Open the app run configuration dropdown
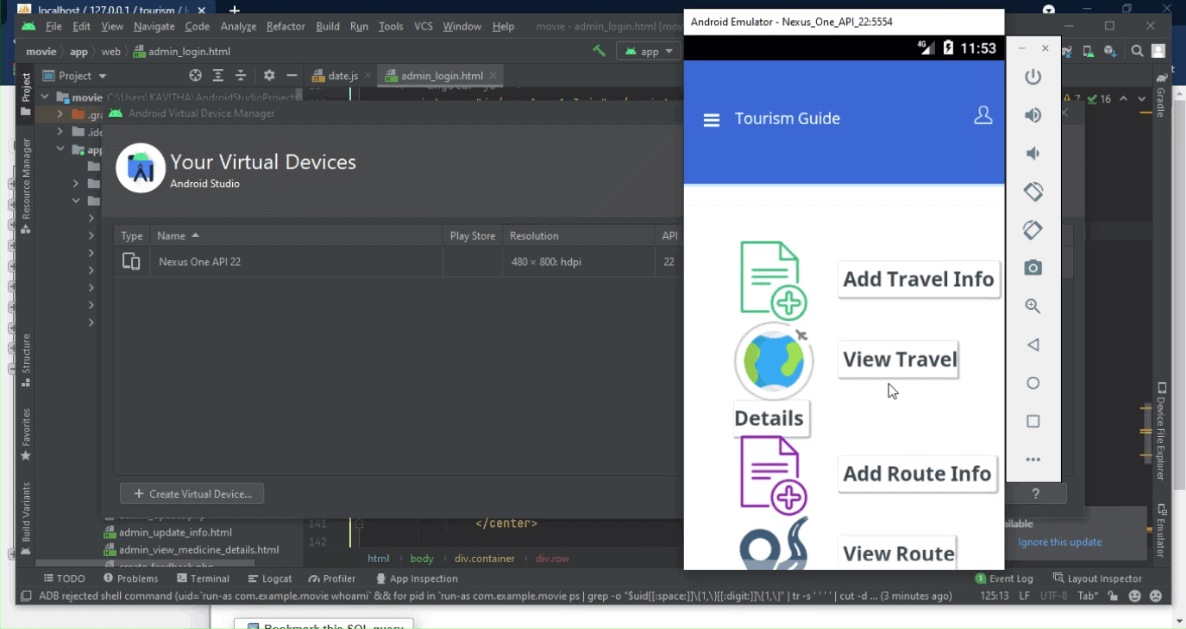 tap(650, 51)
